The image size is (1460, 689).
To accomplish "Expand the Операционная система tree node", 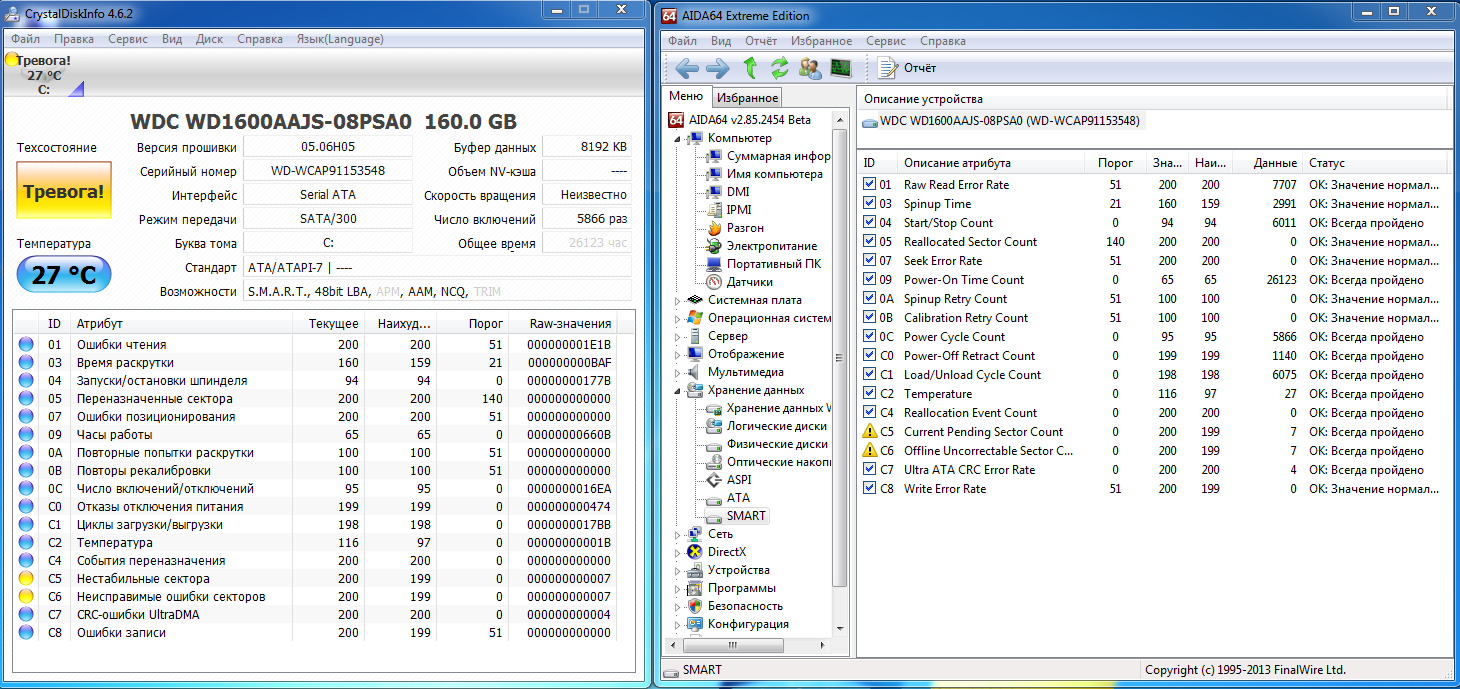I will (x=678, y=318).
